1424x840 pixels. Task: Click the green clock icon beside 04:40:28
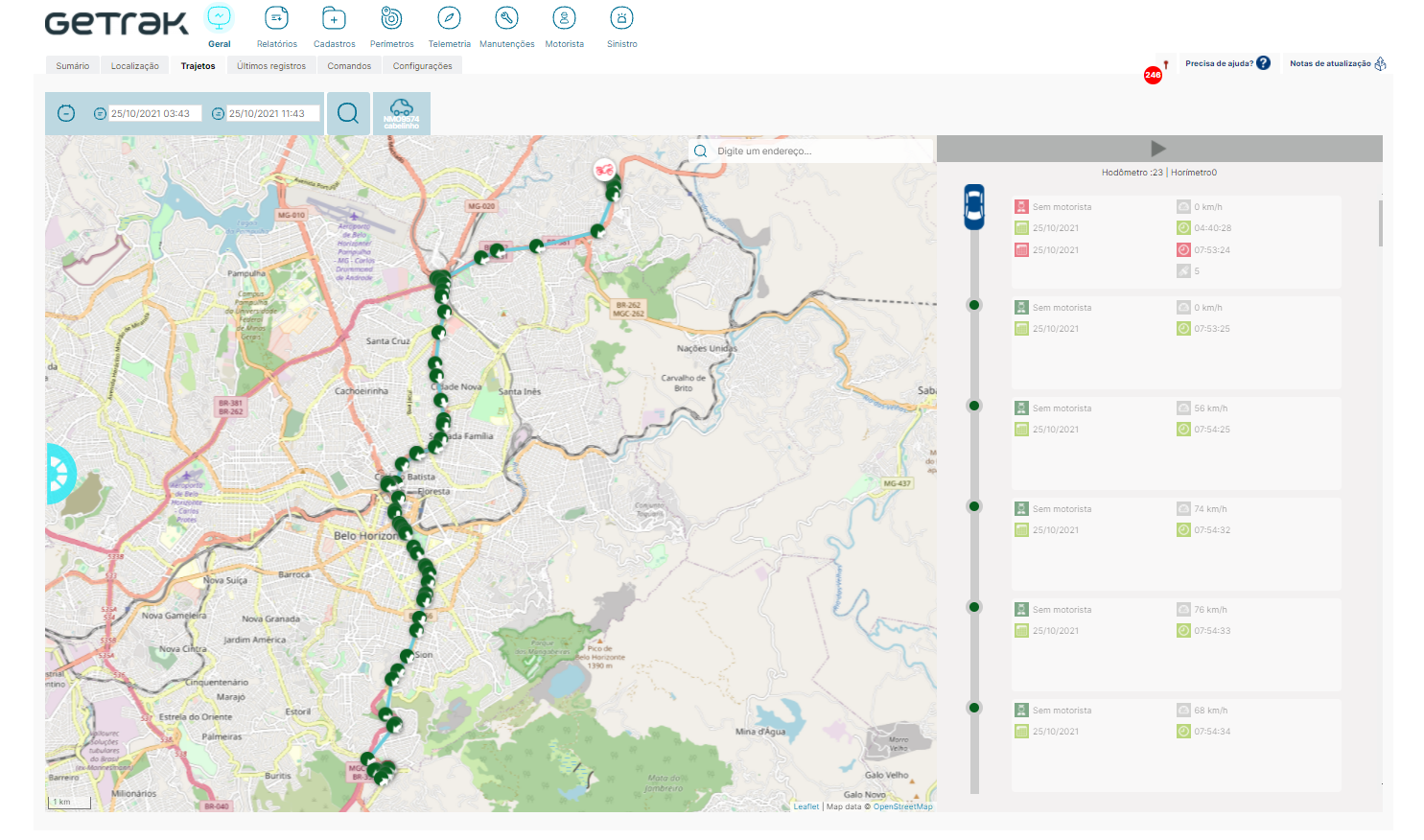pyautogui.click(x=1183, y=228)
